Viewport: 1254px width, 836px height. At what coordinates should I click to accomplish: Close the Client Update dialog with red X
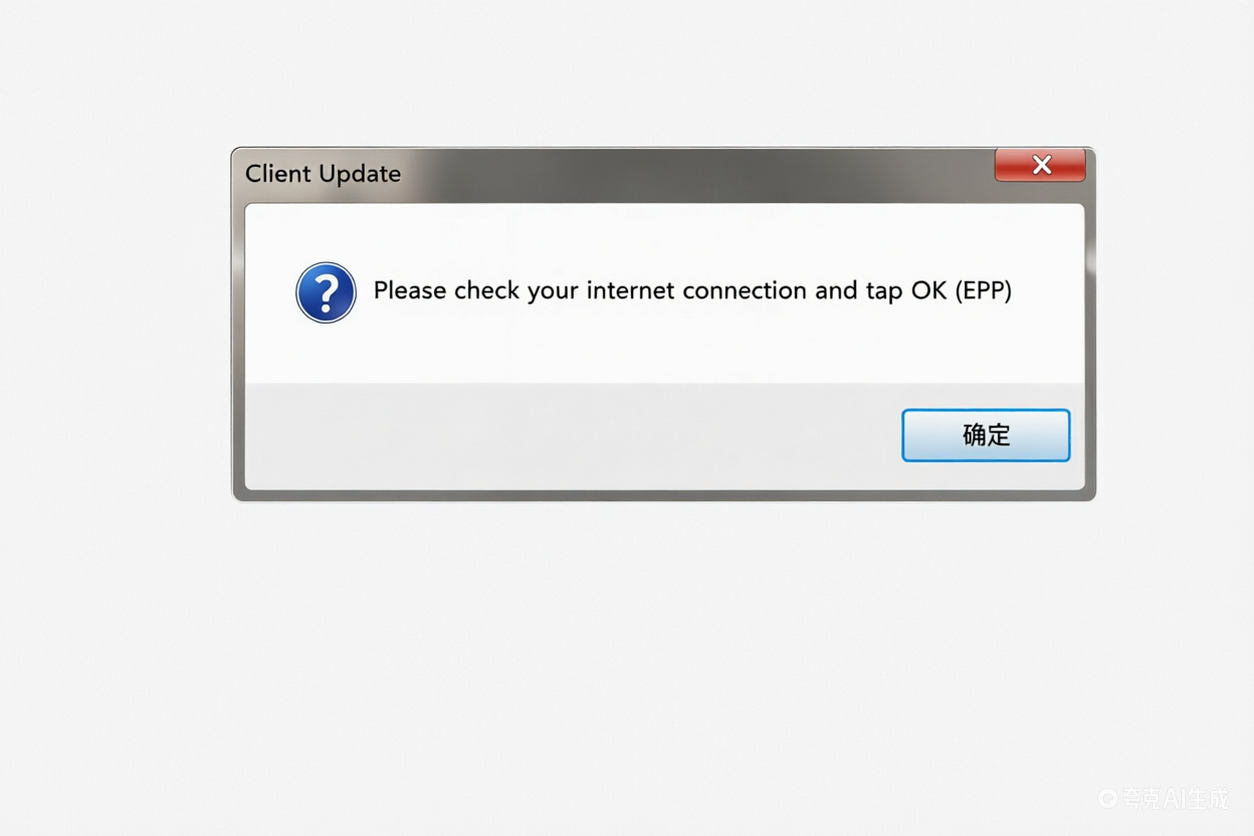point(1040,165)
